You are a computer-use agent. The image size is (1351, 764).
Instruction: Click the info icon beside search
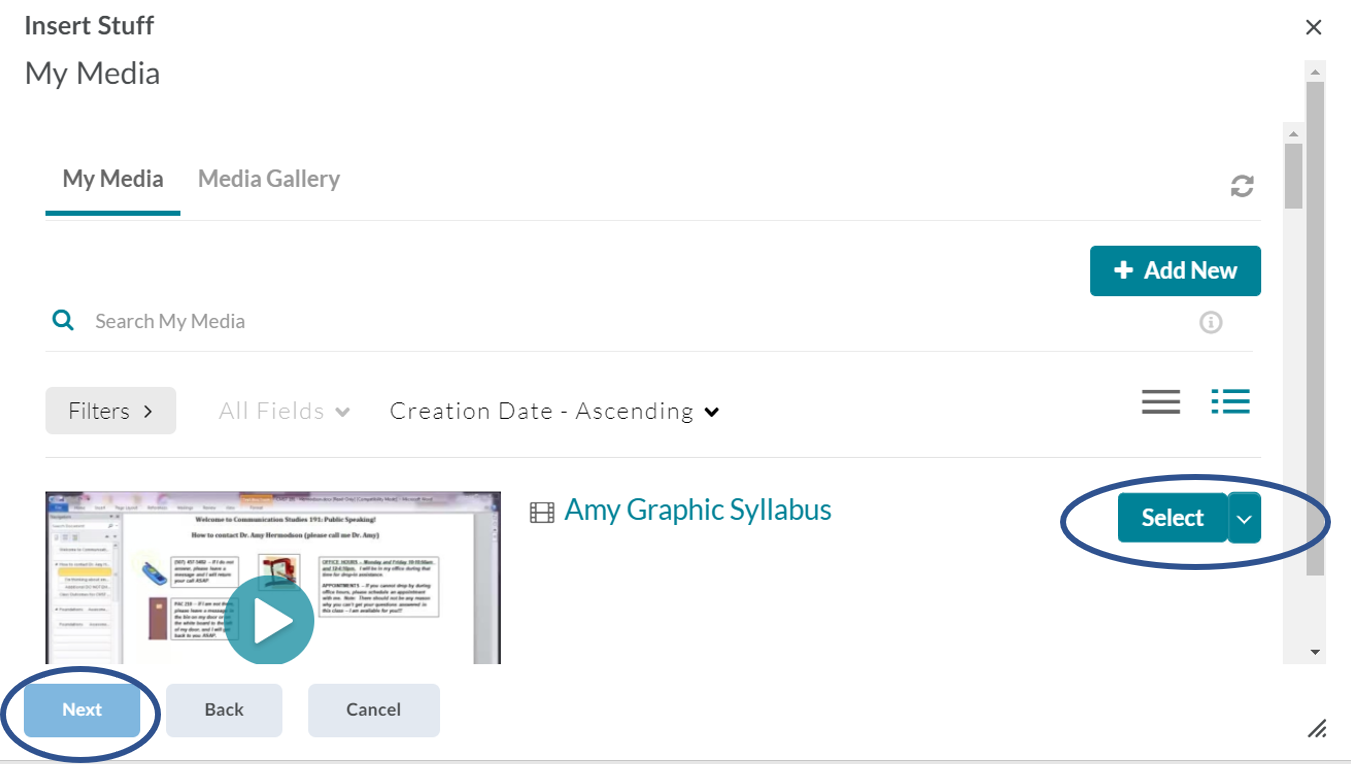[1211, 322]
